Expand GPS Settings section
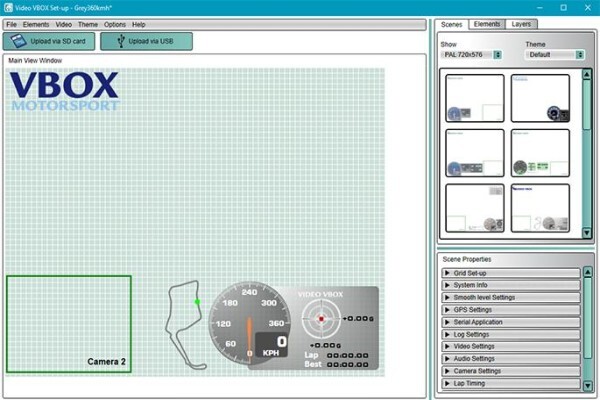The height and width of the screenshot is (400, 600). click(x=511, y=310)
